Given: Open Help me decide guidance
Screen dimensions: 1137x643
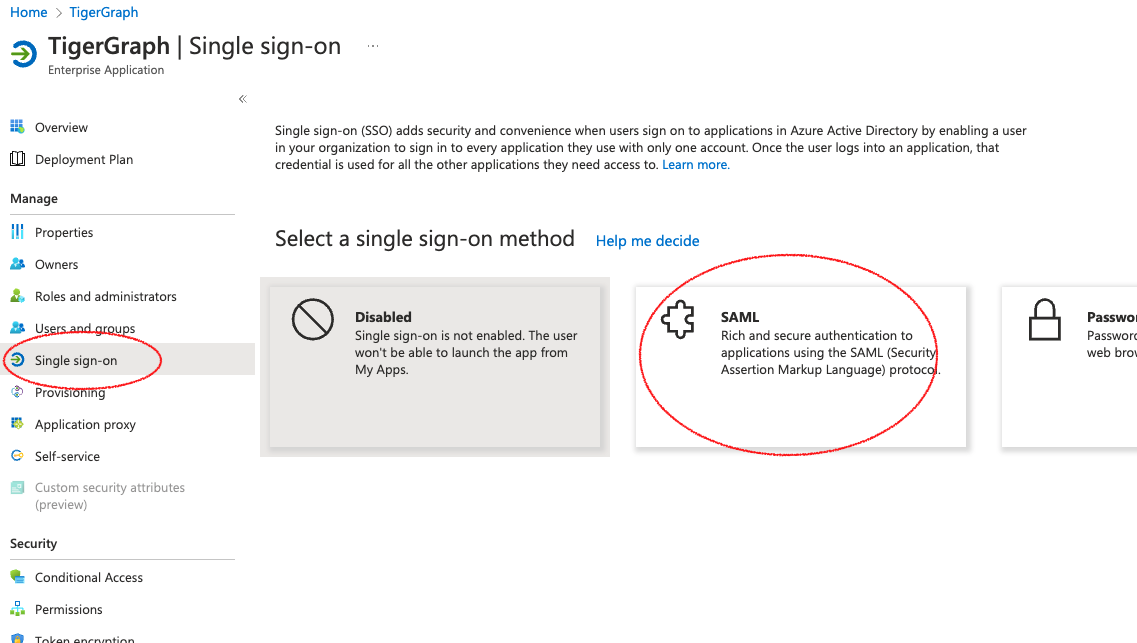Looking at the screenshot, I should [647, 241].
